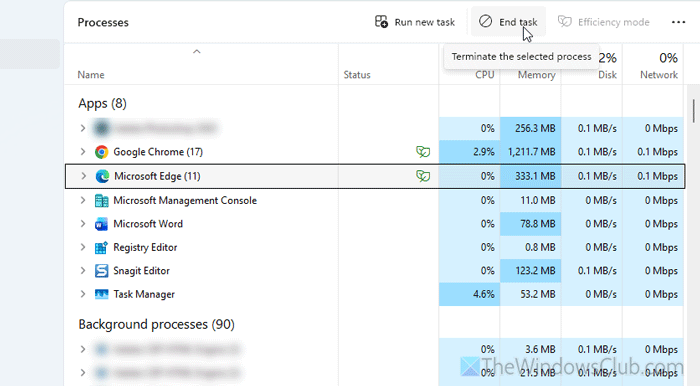The height and width of the screenshot is (386, 700).
Task: Select the Microsoft Management Console name
Action: click(185, 201)
